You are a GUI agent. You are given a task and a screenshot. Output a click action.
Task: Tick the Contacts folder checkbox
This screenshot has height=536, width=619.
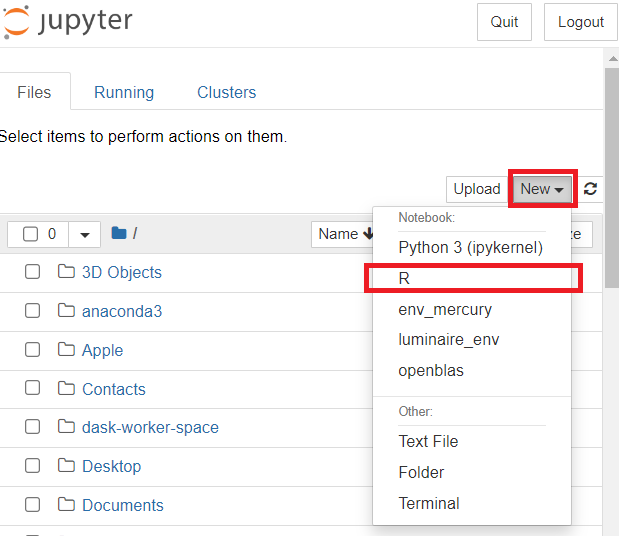coord(33,389)
